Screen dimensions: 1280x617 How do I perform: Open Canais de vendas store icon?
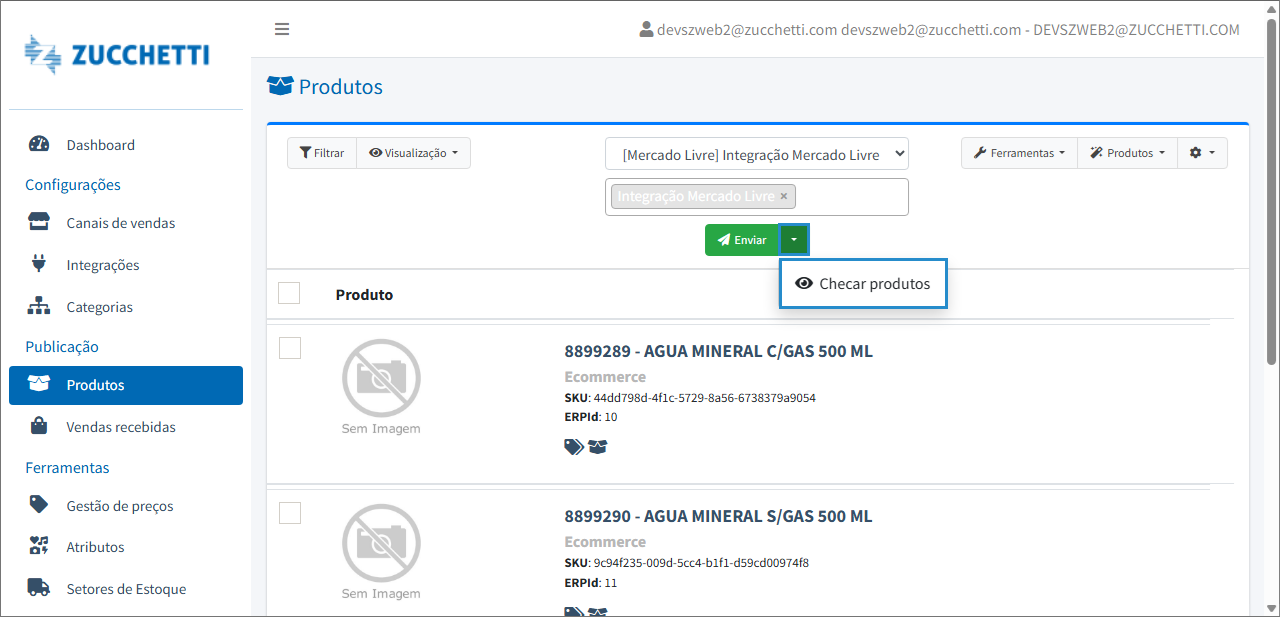click(x=39, y=223)
